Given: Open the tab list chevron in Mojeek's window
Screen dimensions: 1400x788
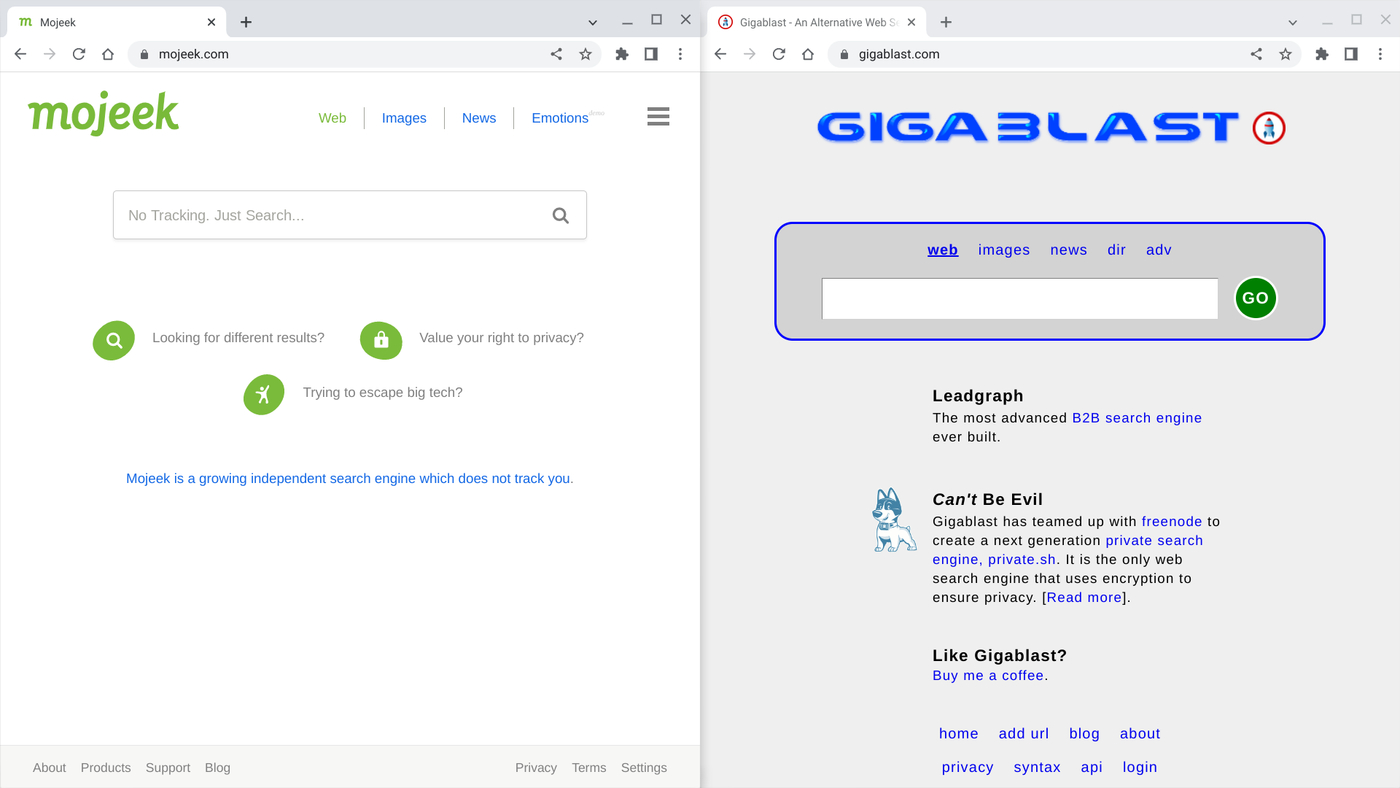Looking at the screenshot, I should (x=592, y=21).
